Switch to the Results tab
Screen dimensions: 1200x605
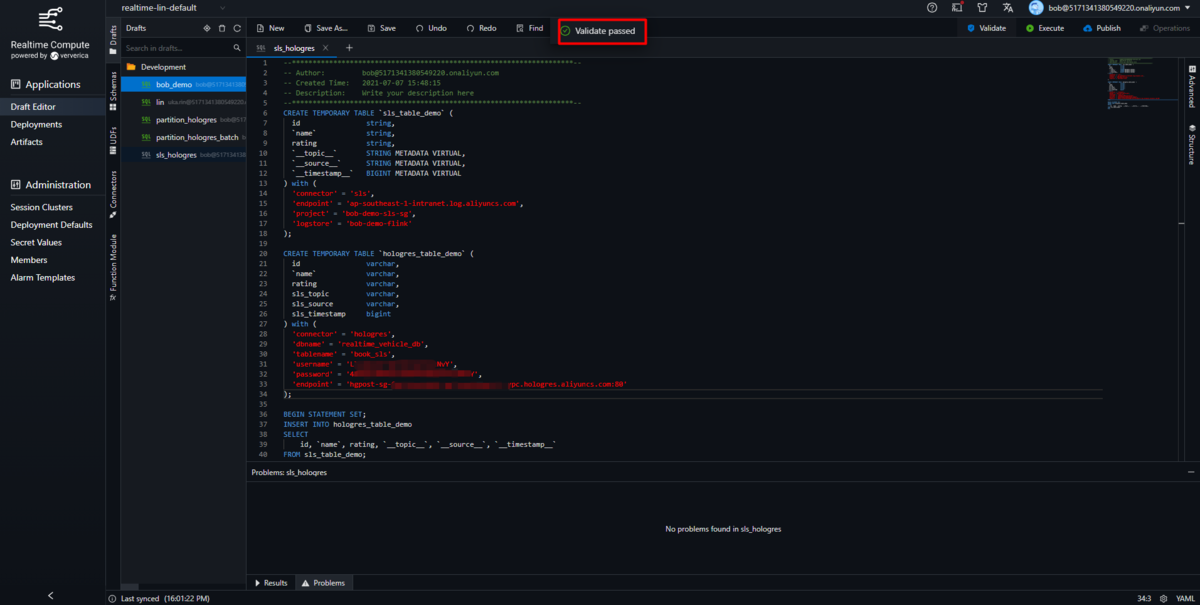click(270, 583)
